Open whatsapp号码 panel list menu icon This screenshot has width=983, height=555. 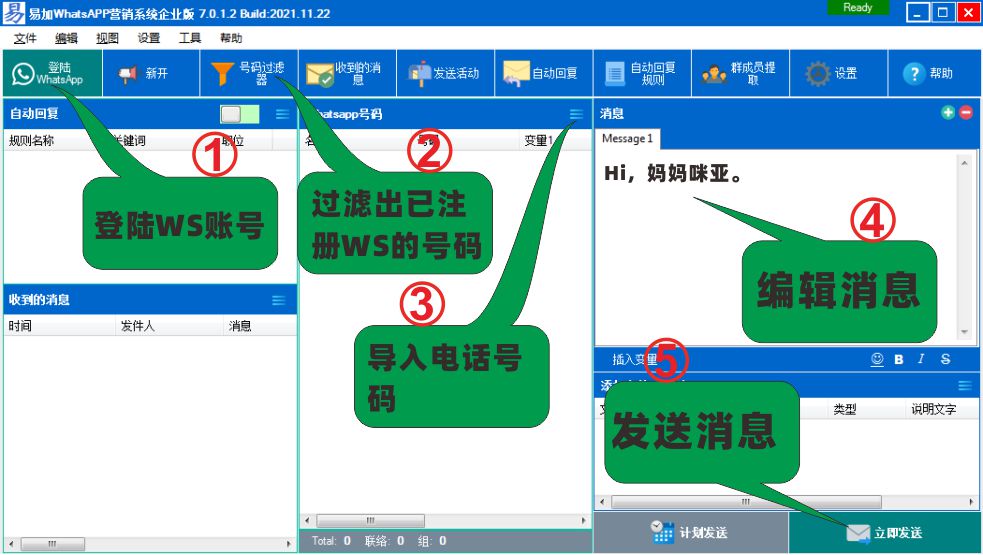(x=576, y=114)
